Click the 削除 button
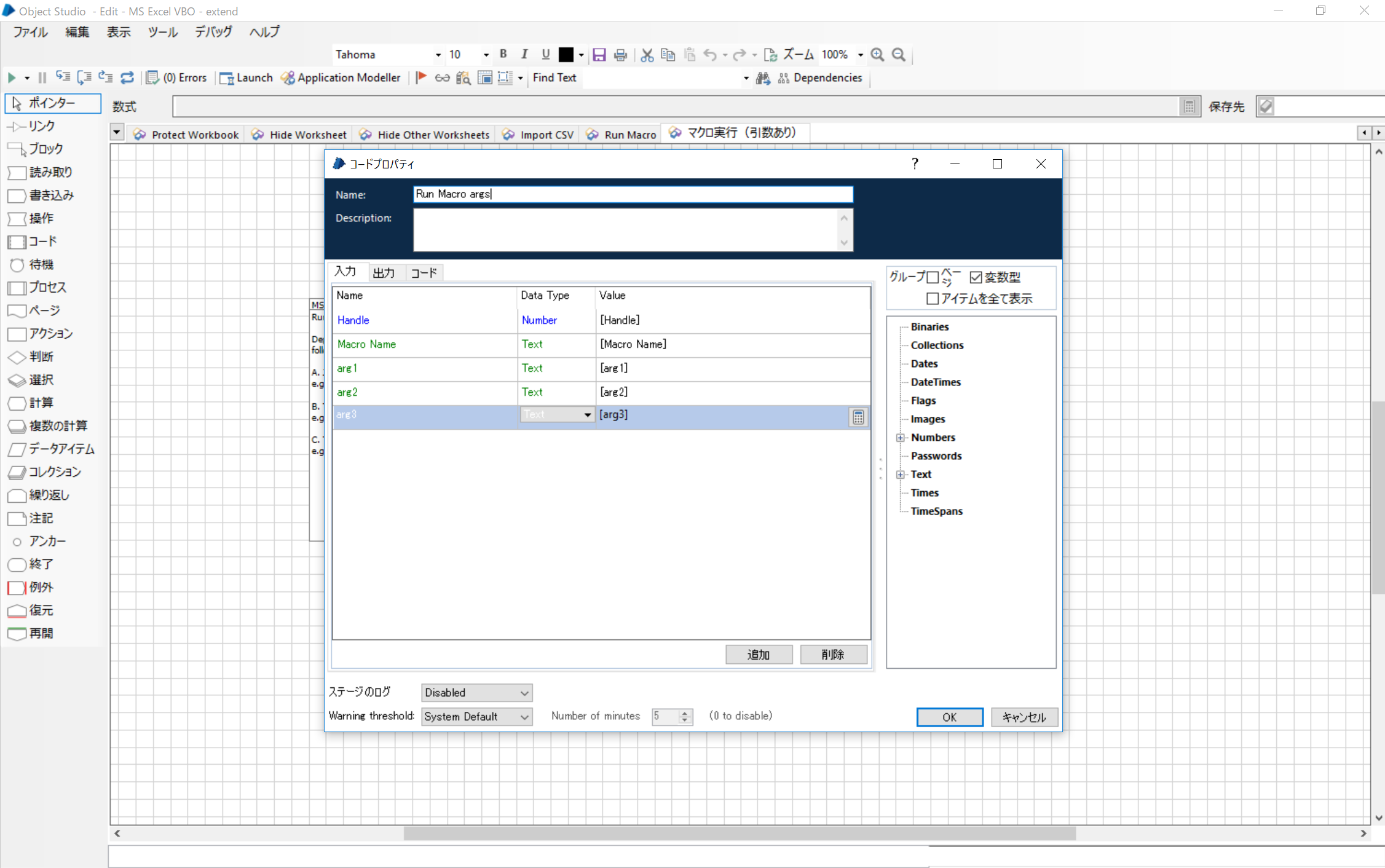The height and width of the screenshot is (868, 1385). pyautogui.click(x=833, y=655)
